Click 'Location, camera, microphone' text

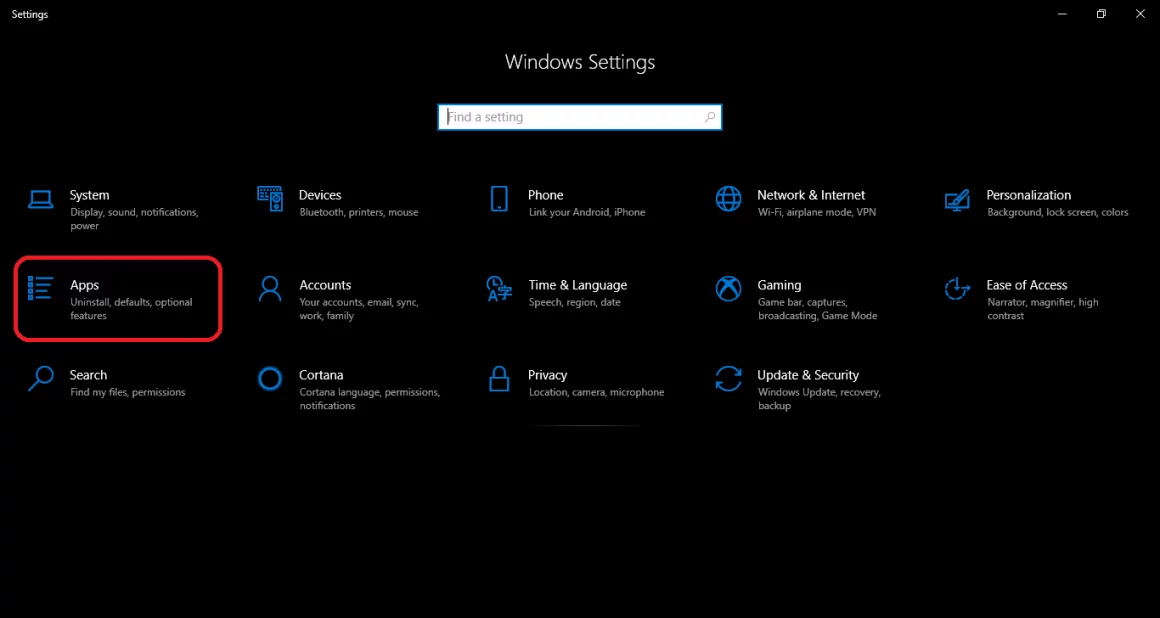pyautogui.click(x=596, y=392)
